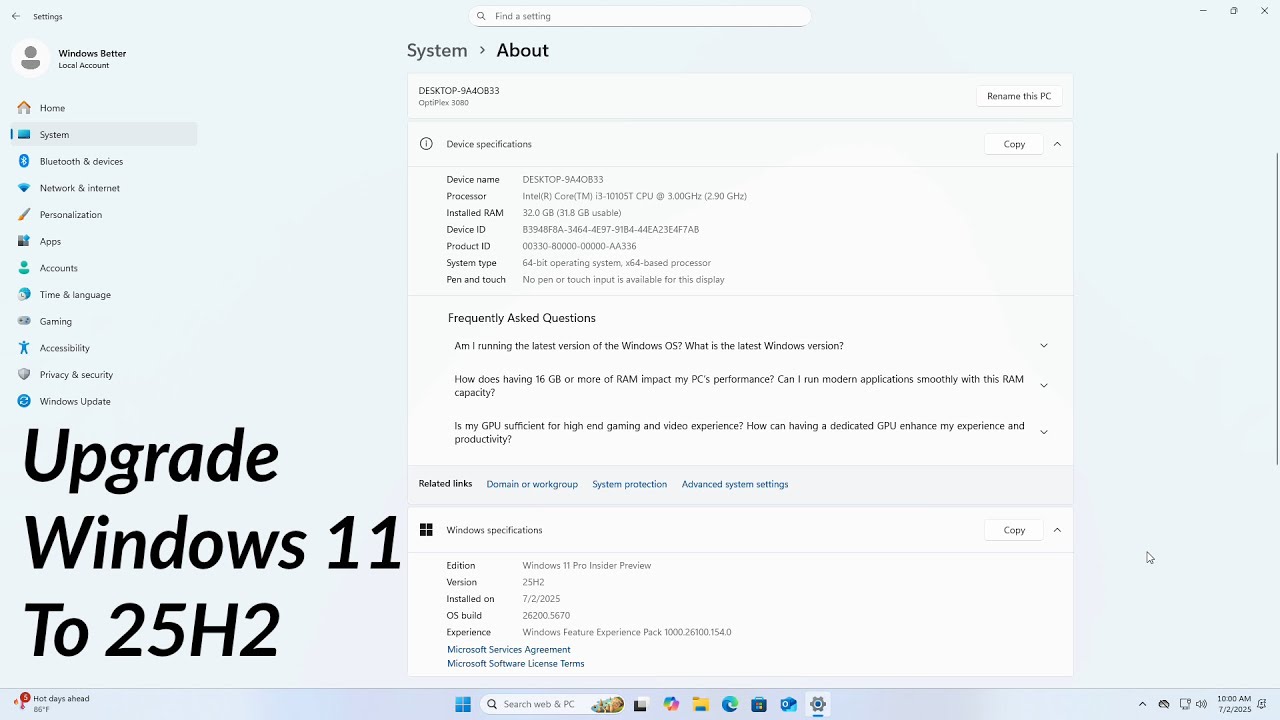This screenshot has width=1280, height=720.
Task: Open Task View on the taskbar
Action: pyautogui.click(x=641, y=704)
